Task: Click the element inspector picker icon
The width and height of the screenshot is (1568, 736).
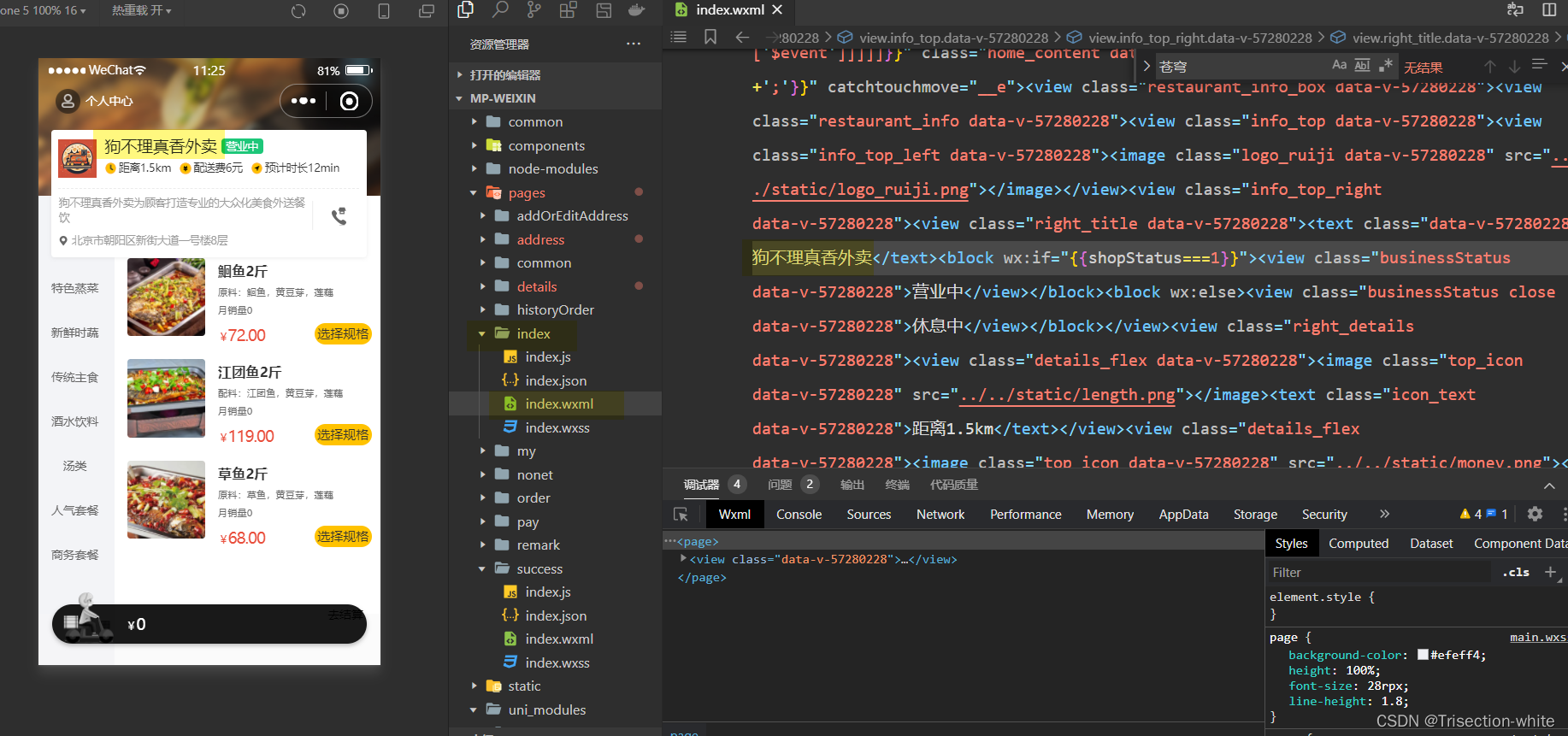Action: pos(681,514)
